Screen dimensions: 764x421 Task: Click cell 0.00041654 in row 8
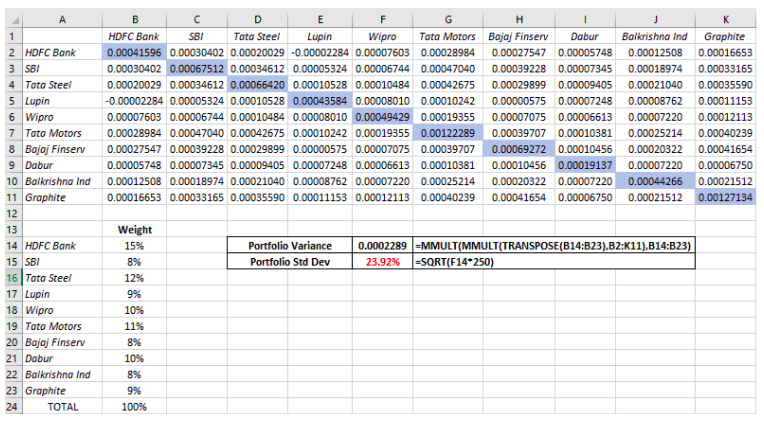[726, 149]
